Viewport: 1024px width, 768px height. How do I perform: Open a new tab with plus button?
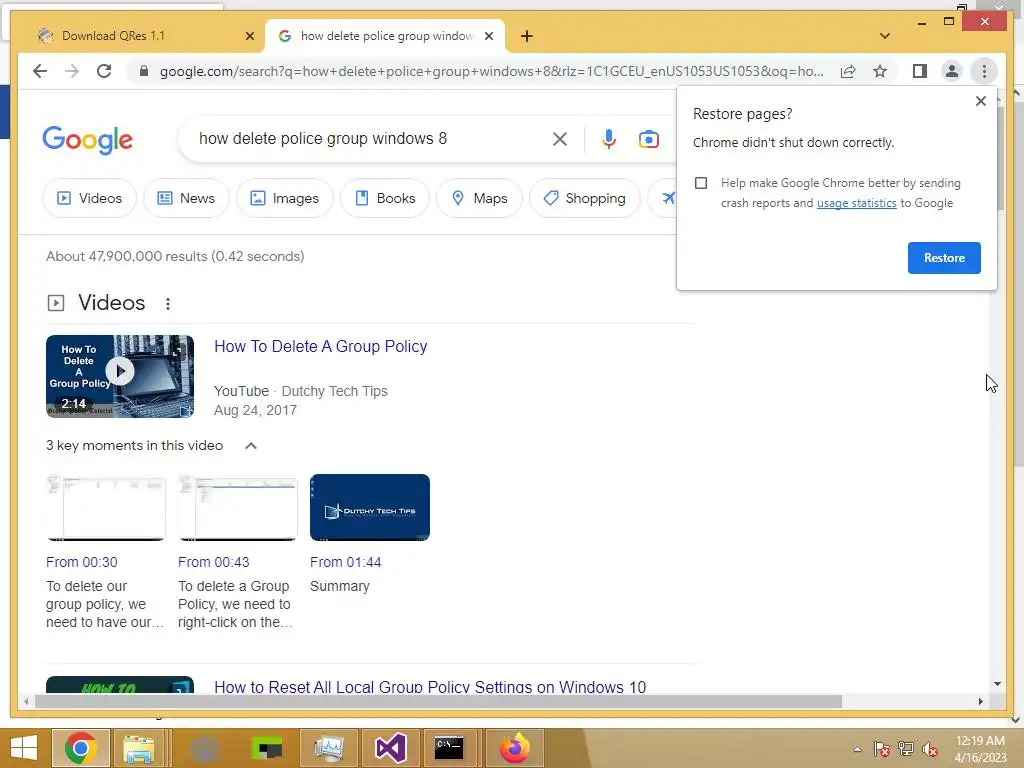point(527,36)
